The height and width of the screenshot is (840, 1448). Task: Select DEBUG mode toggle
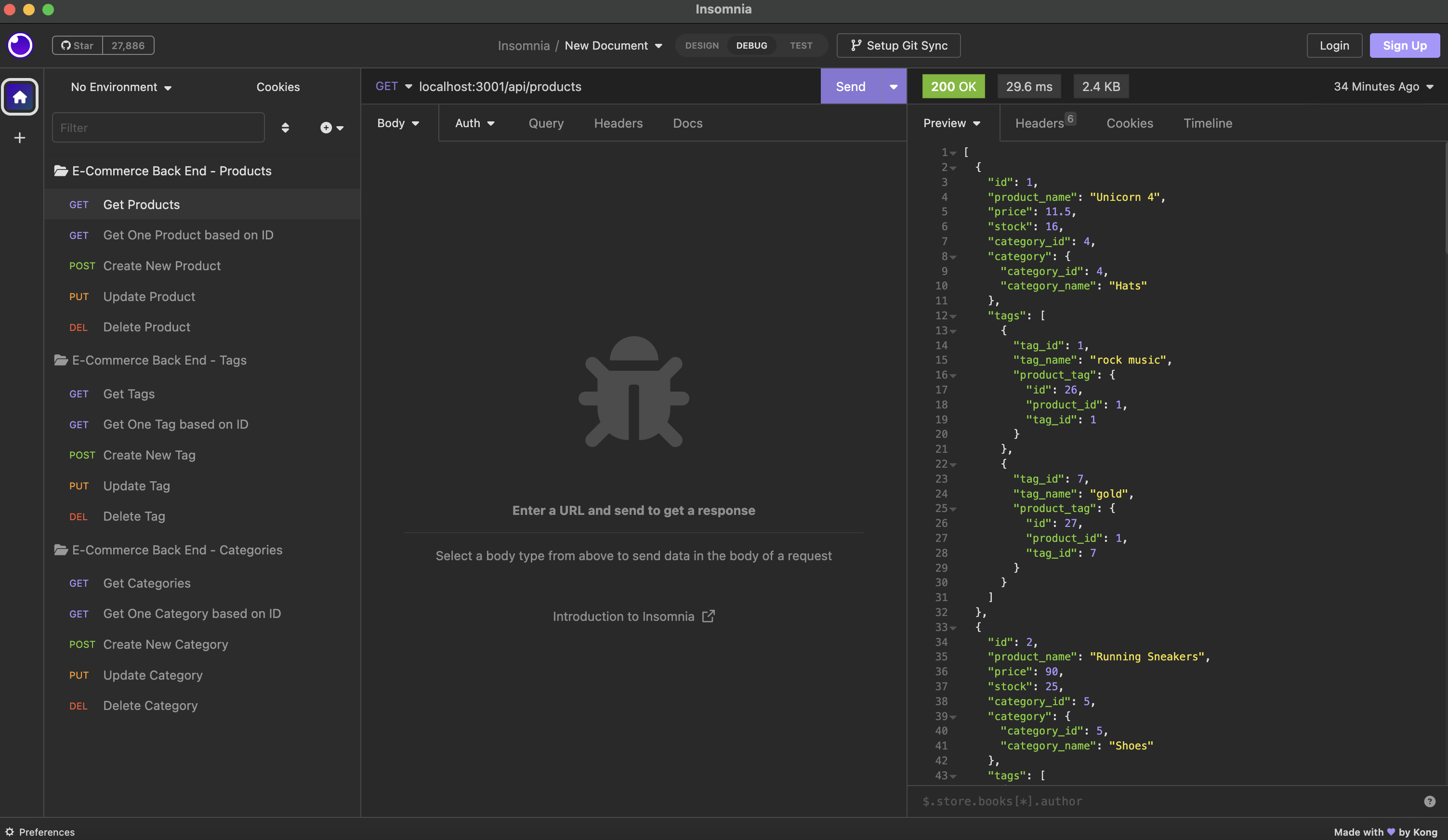tap(751, 45)
